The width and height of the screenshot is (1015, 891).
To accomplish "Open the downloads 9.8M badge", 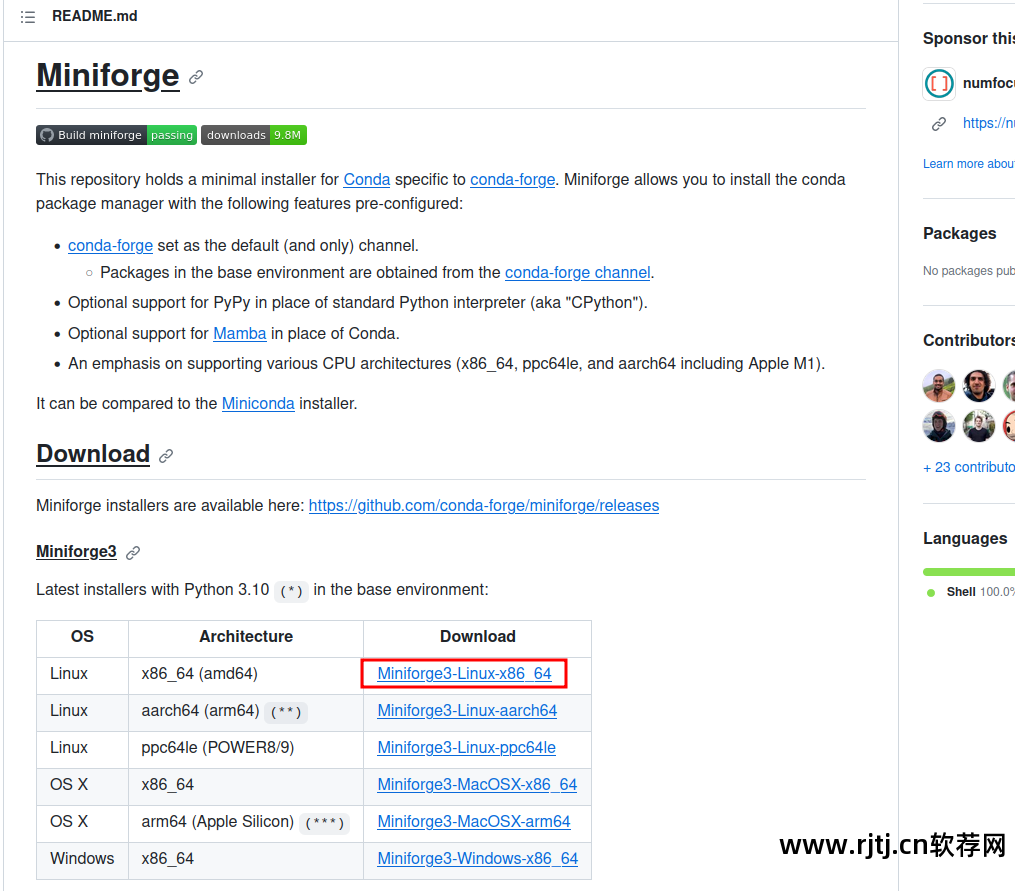I will point(254,135).
